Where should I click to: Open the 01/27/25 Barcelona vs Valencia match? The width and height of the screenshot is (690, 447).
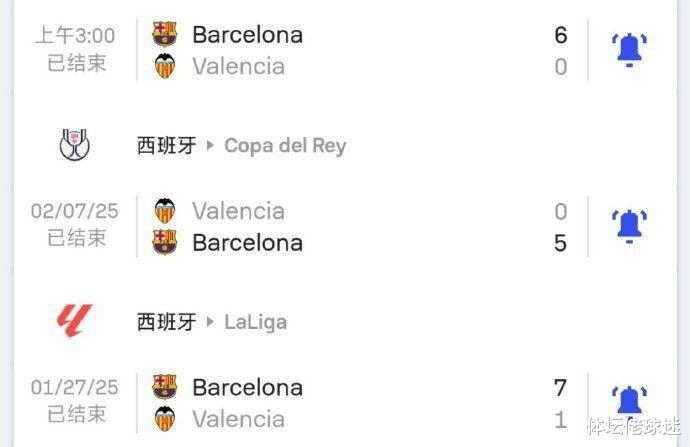(x=345, y=403)
